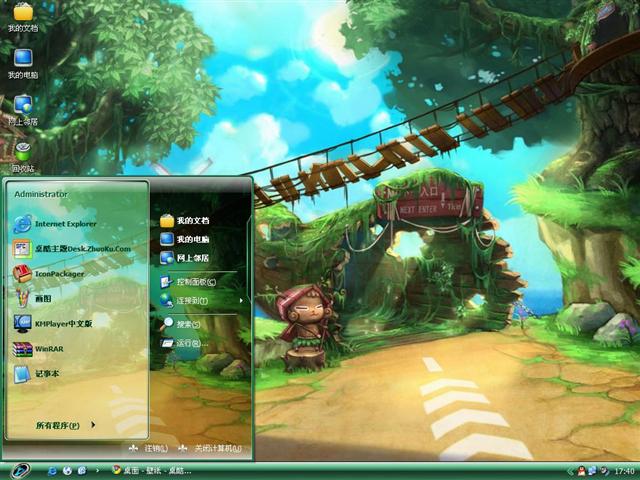Open 网上邻居 icon on the desktop
Viewport: 640px width, 480px height.
[23, 110]
